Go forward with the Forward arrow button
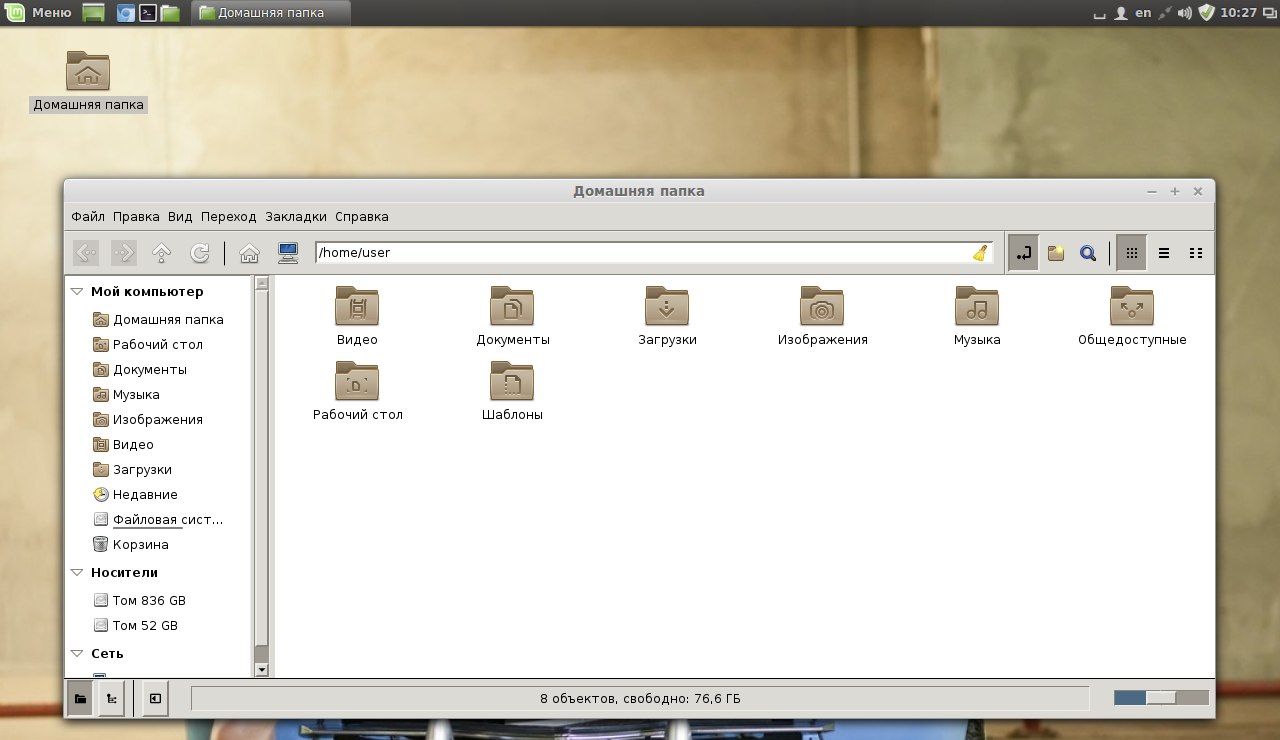 click(124, 253)
